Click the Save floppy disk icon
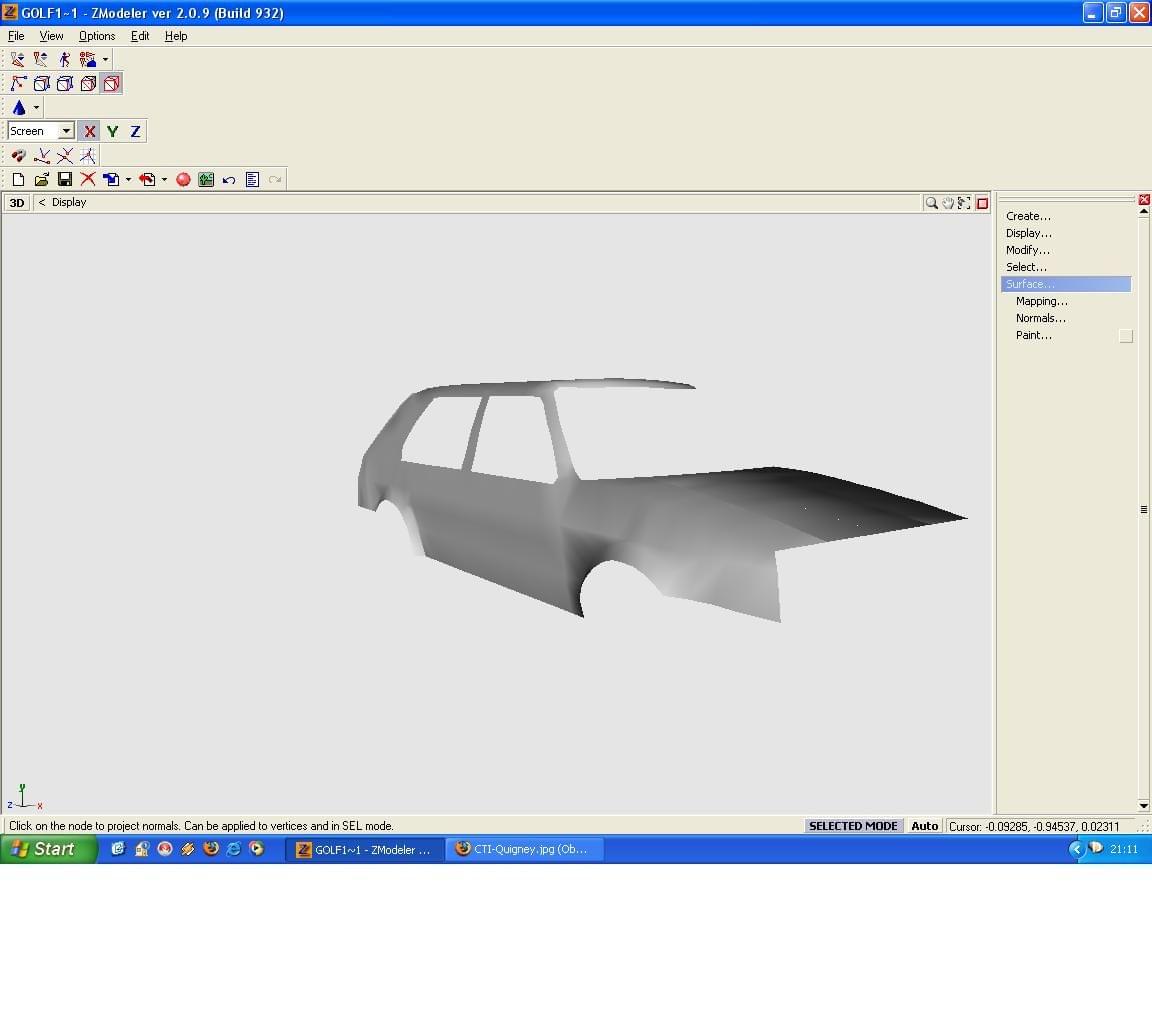Screen dimensions: 1152x1024 pyautogui.click(x=65, y=179)
